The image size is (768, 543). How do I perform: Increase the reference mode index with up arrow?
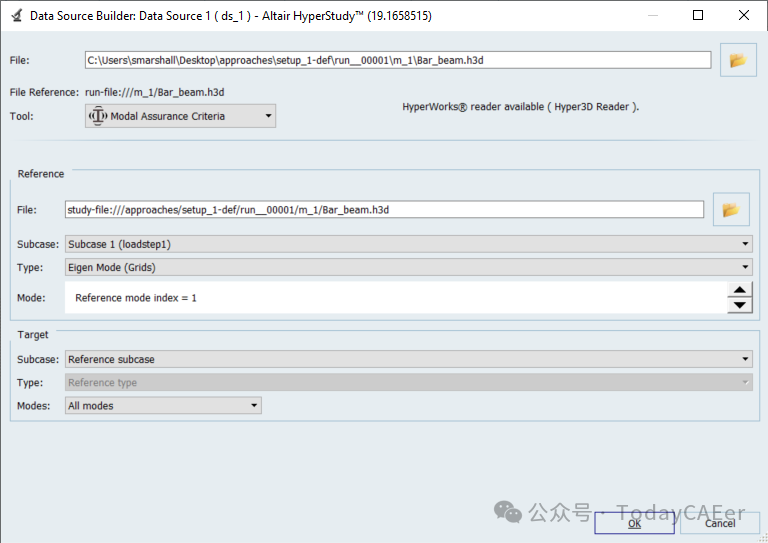tap(740, 290)
